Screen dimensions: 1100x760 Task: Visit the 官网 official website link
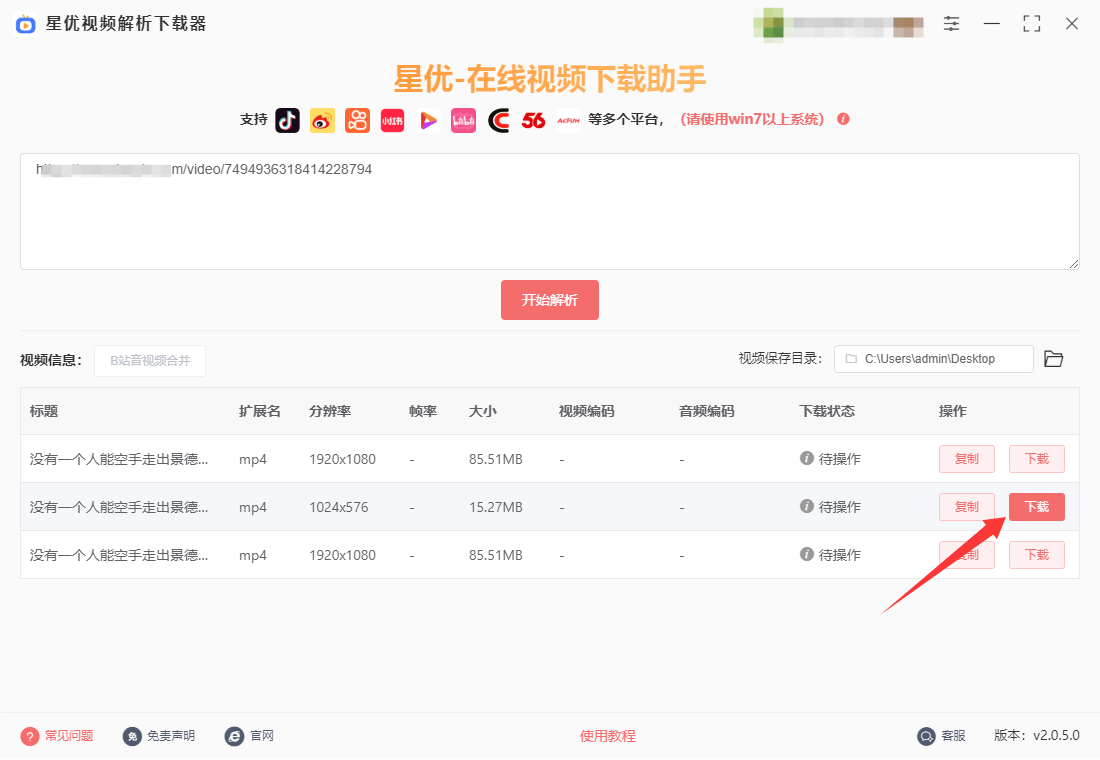point(250,735)
